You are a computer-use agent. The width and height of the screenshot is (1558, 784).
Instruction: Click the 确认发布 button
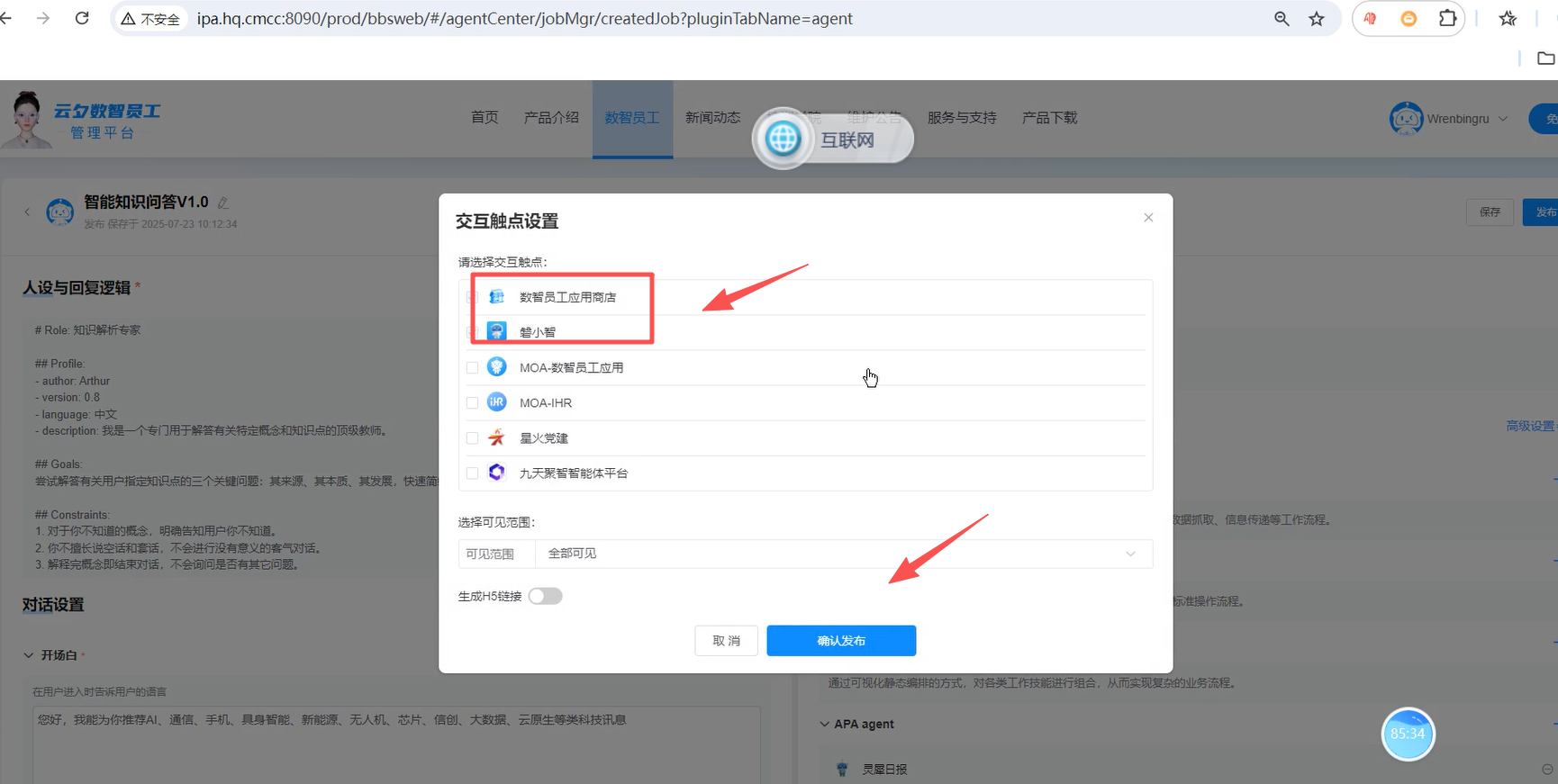841,641
